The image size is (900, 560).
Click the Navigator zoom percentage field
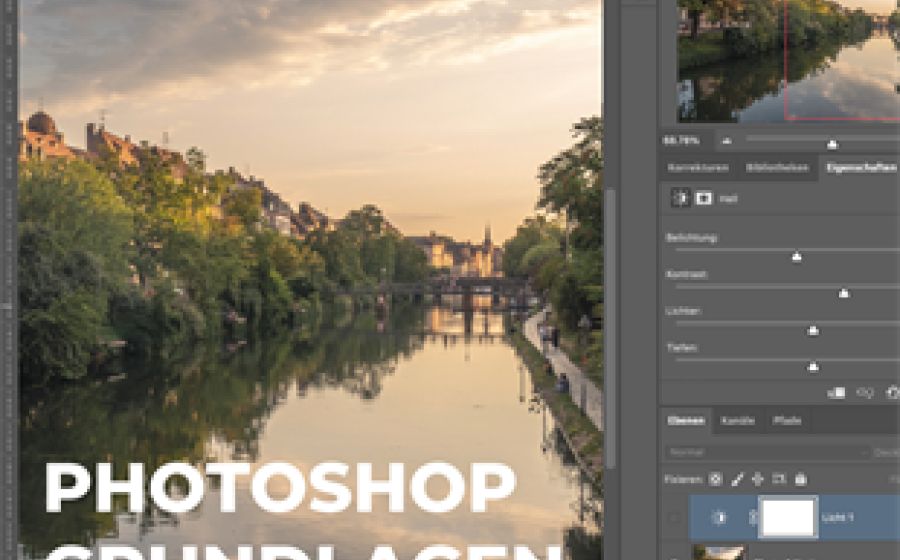coord(682,141)
